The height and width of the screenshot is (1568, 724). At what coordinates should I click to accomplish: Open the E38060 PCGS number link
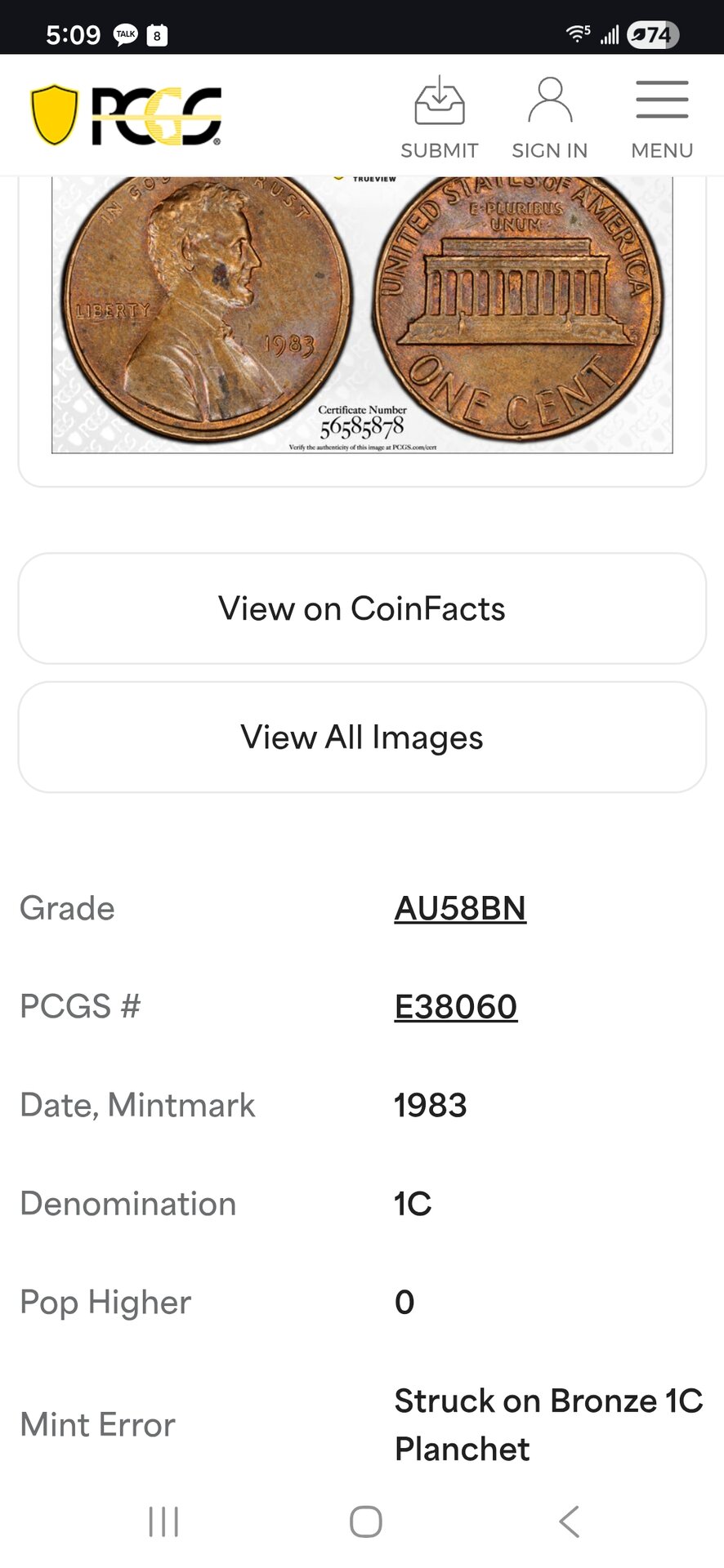[x=455, y=1006]
